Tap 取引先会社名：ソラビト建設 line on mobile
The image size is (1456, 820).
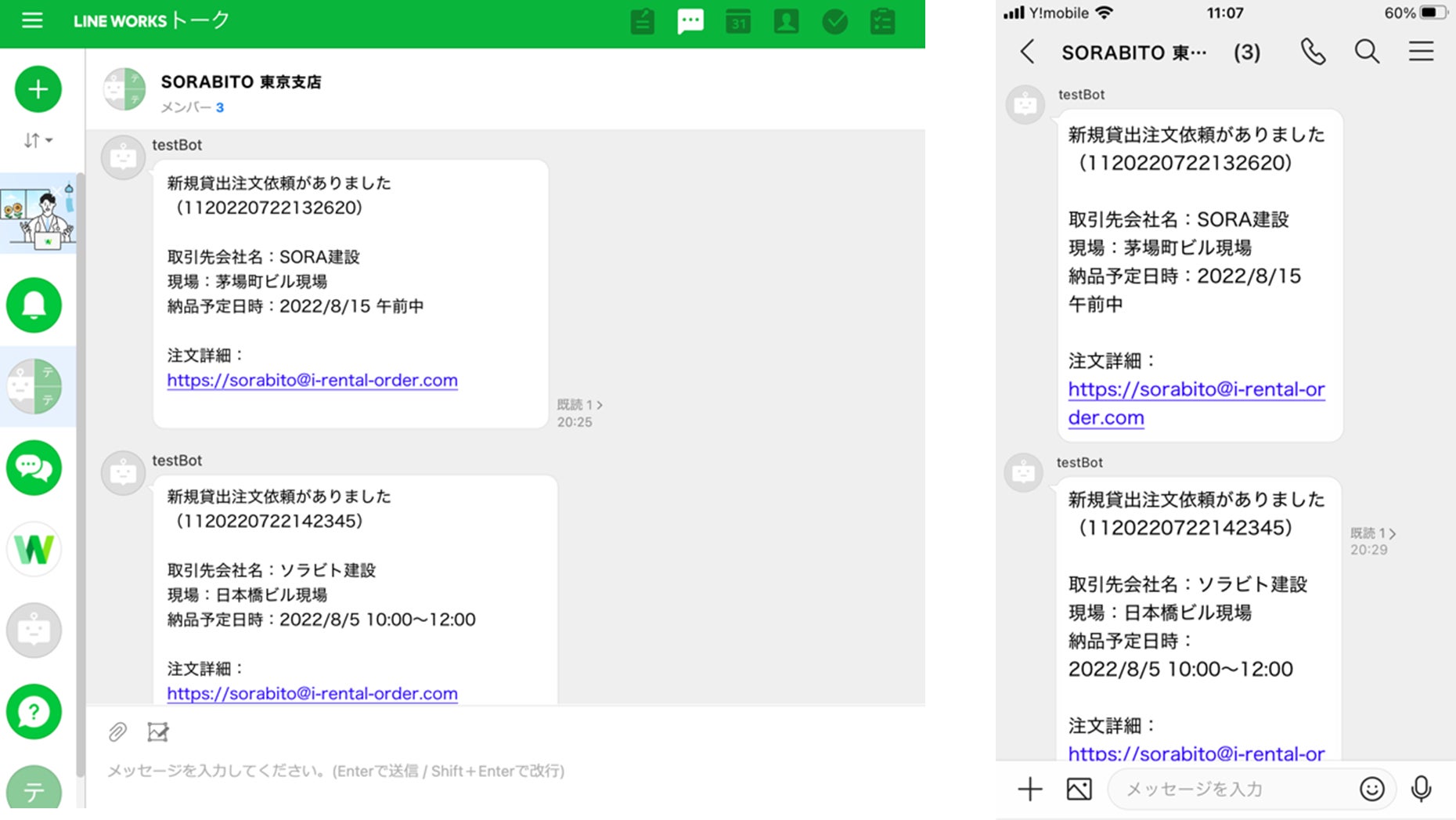pos(1188,584)
